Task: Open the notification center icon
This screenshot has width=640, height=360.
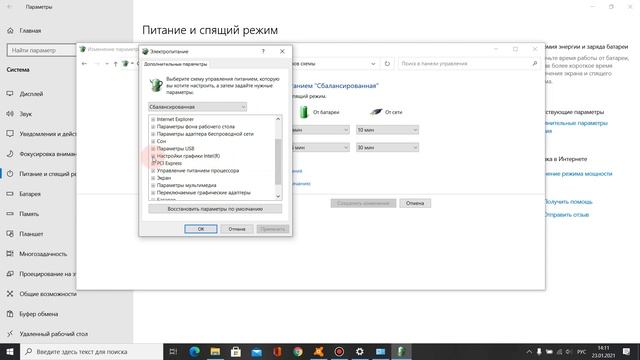Action: [x=627, y=351]
